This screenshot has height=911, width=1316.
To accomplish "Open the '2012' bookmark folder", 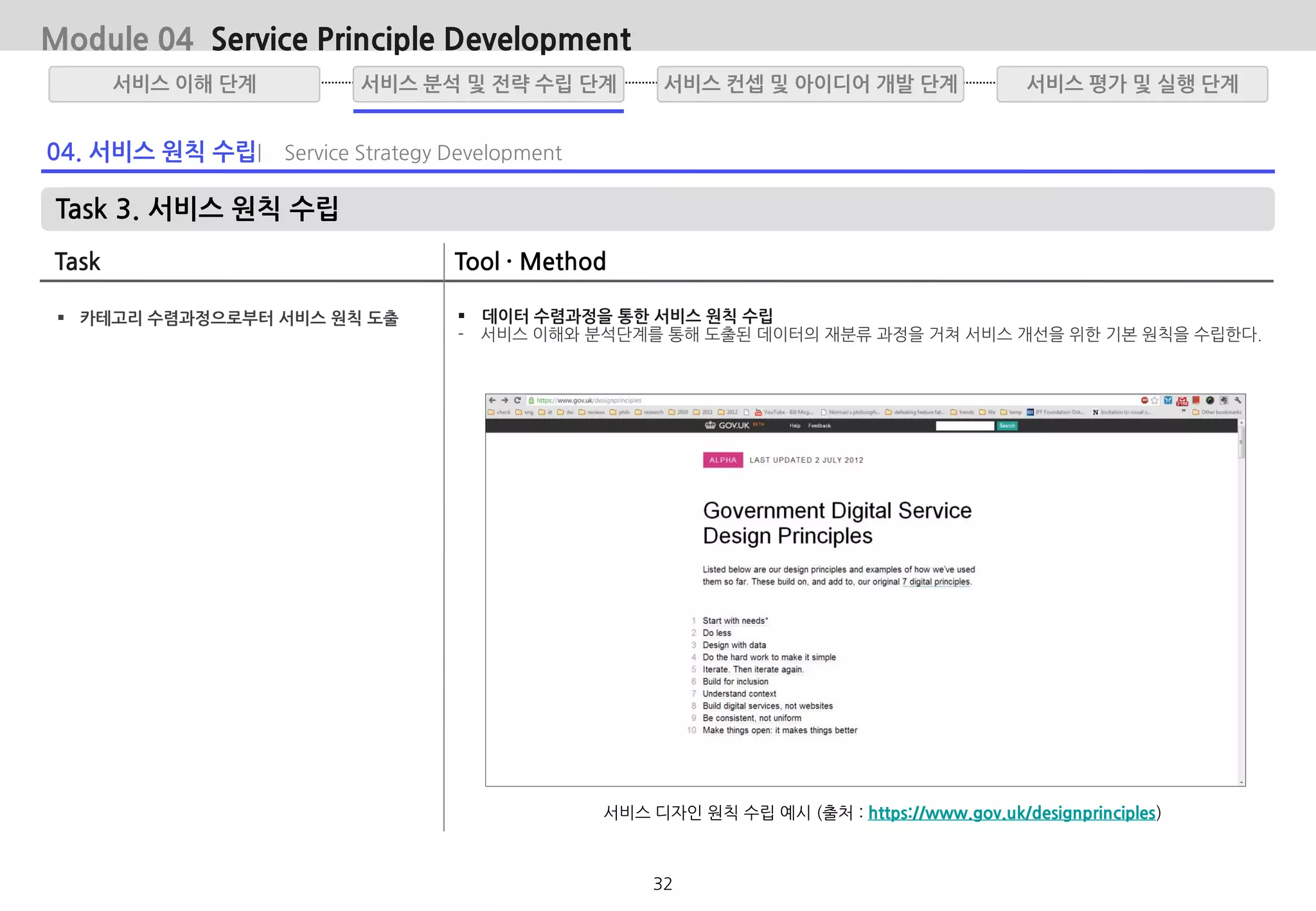I will pyautogui.click(x=728, y=412).
